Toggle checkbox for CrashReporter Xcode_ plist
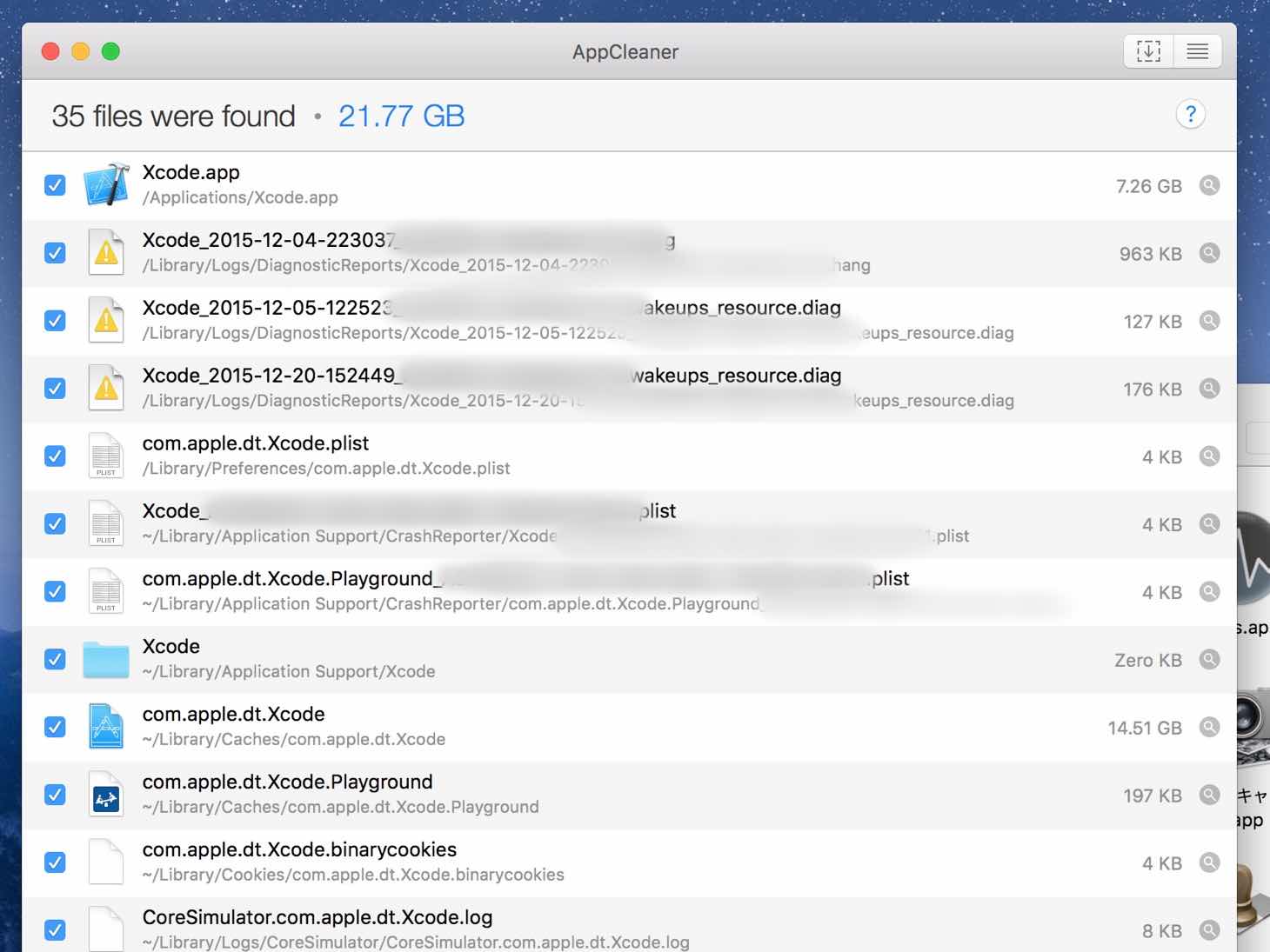Image resolution: width=1270 pixels, height=952 pixels. [55, 524]
